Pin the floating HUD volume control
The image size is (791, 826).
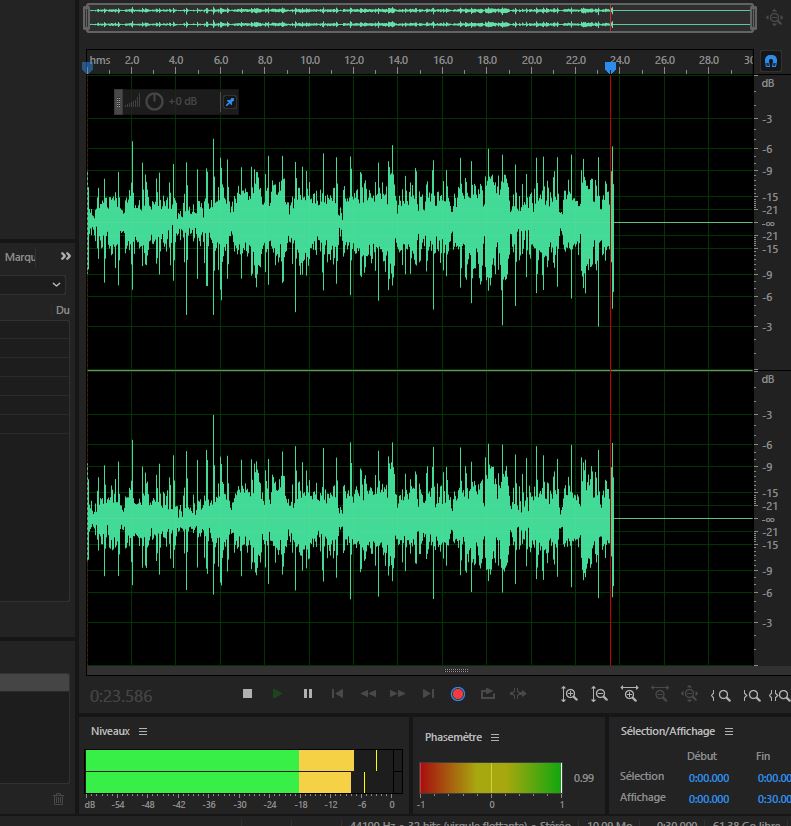click(229, 102)
